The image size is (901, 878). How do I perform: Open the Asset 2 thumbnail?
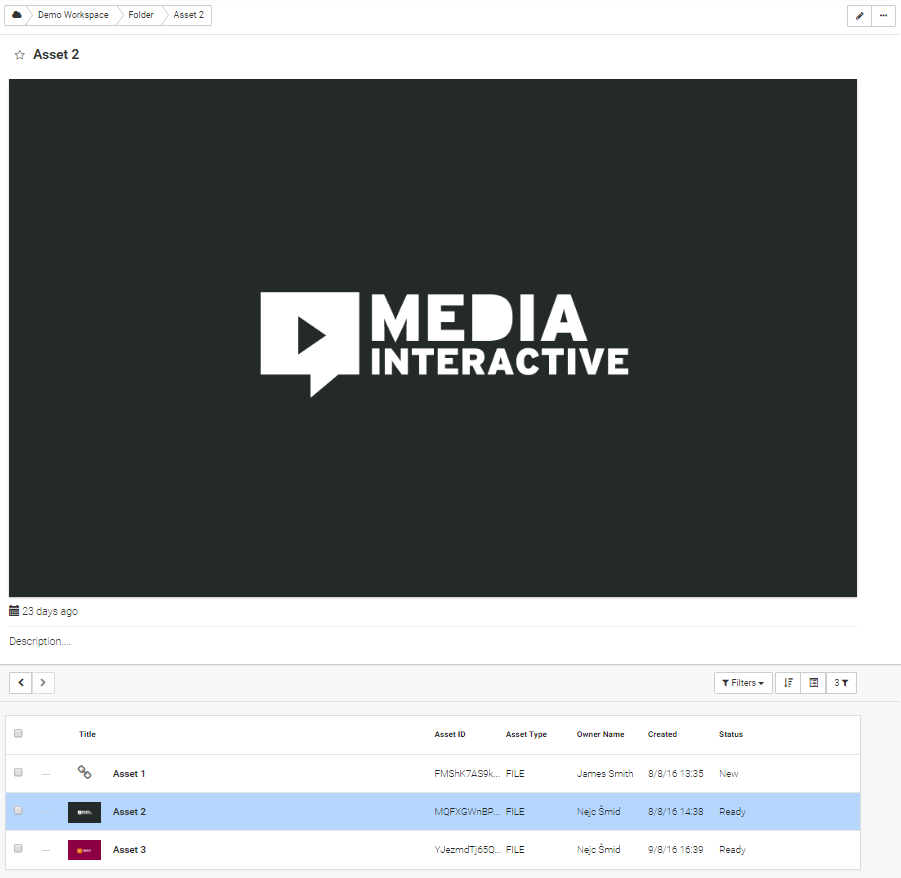[x=84, y=812]
